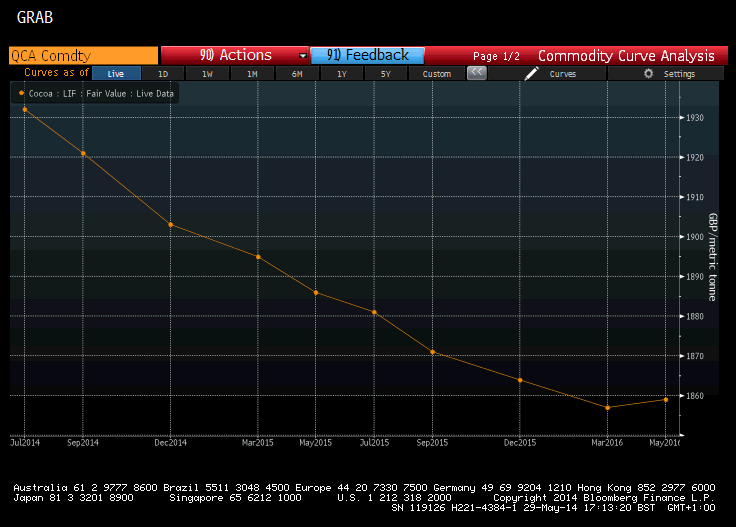Image resolution: width=736 pixels, height=527 pixels.
Task: Click the Curves as of label
Action: 56,72
